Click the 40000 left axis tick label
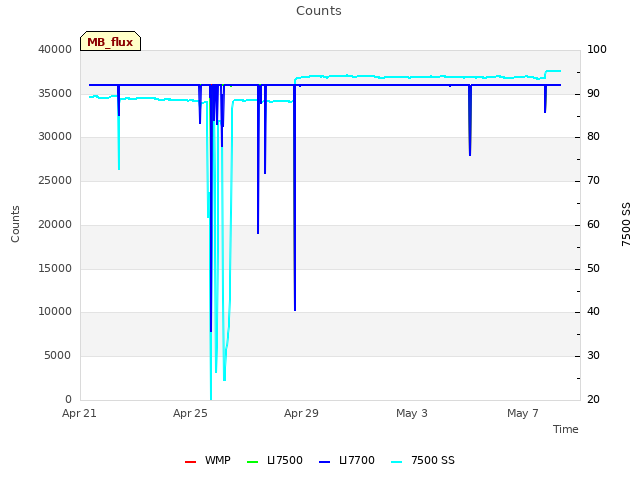Screen dimensions: 640x480 click(x=55, y=49)
